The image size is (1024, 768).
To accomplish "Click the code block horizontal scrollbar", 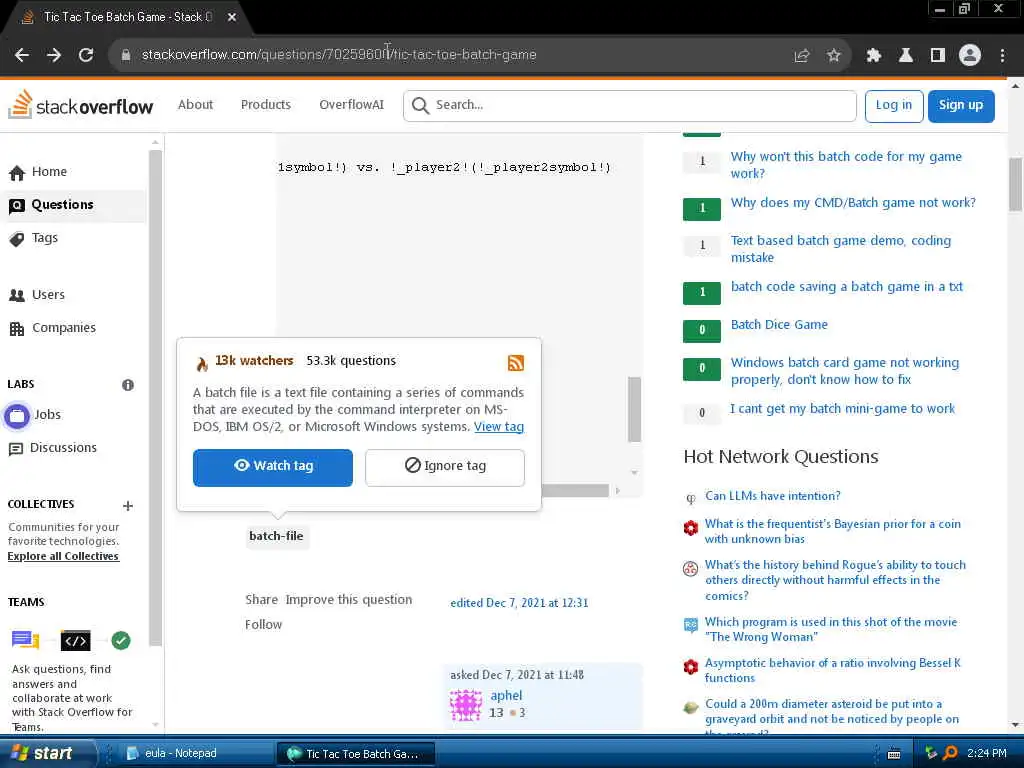I will coord(575,490).
